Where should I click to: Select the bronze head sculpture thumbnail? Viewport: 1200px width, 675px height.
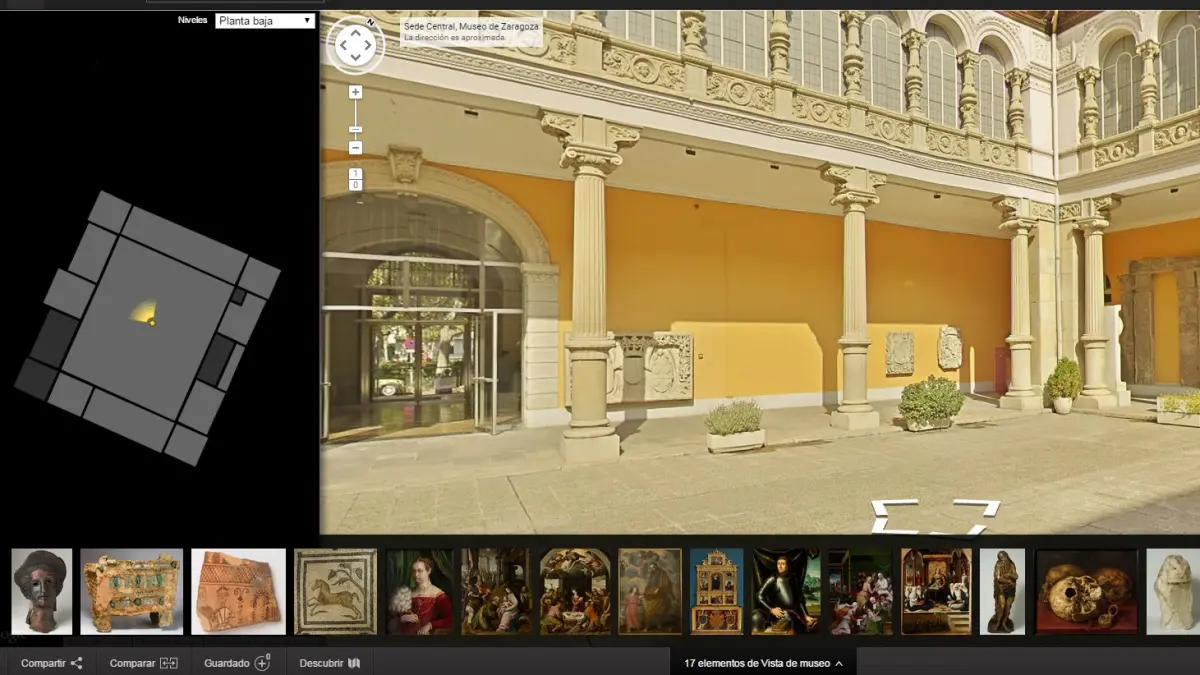[x=42, y=591]
